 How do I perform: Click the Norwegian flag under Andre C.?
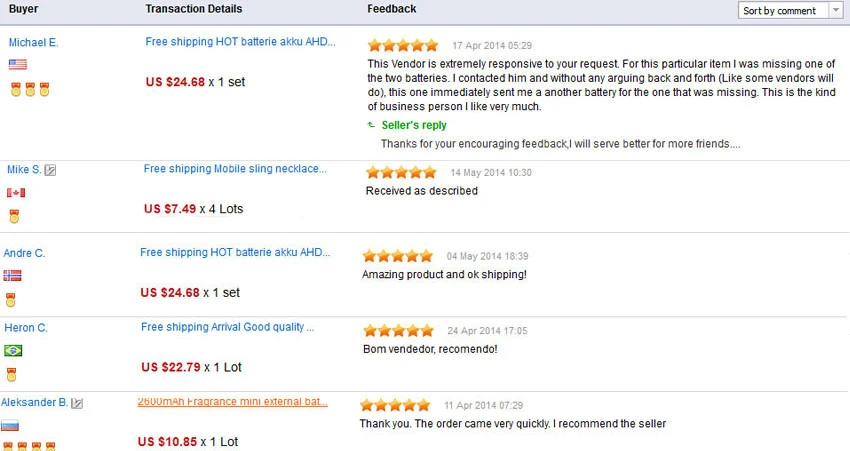(12, 276)
